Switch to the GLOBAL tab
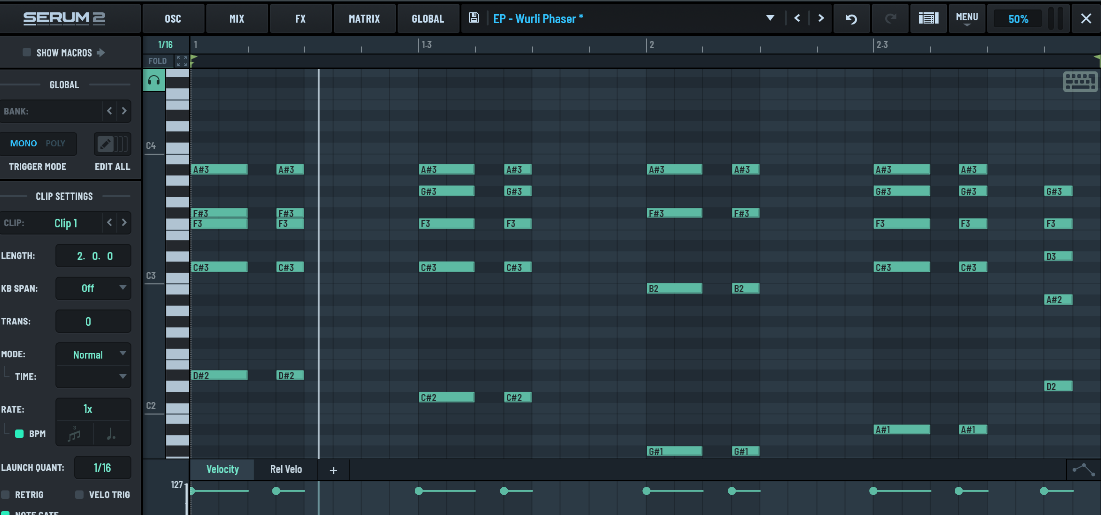Viewport: 1101px width, 515px height. tap(428, 19)
